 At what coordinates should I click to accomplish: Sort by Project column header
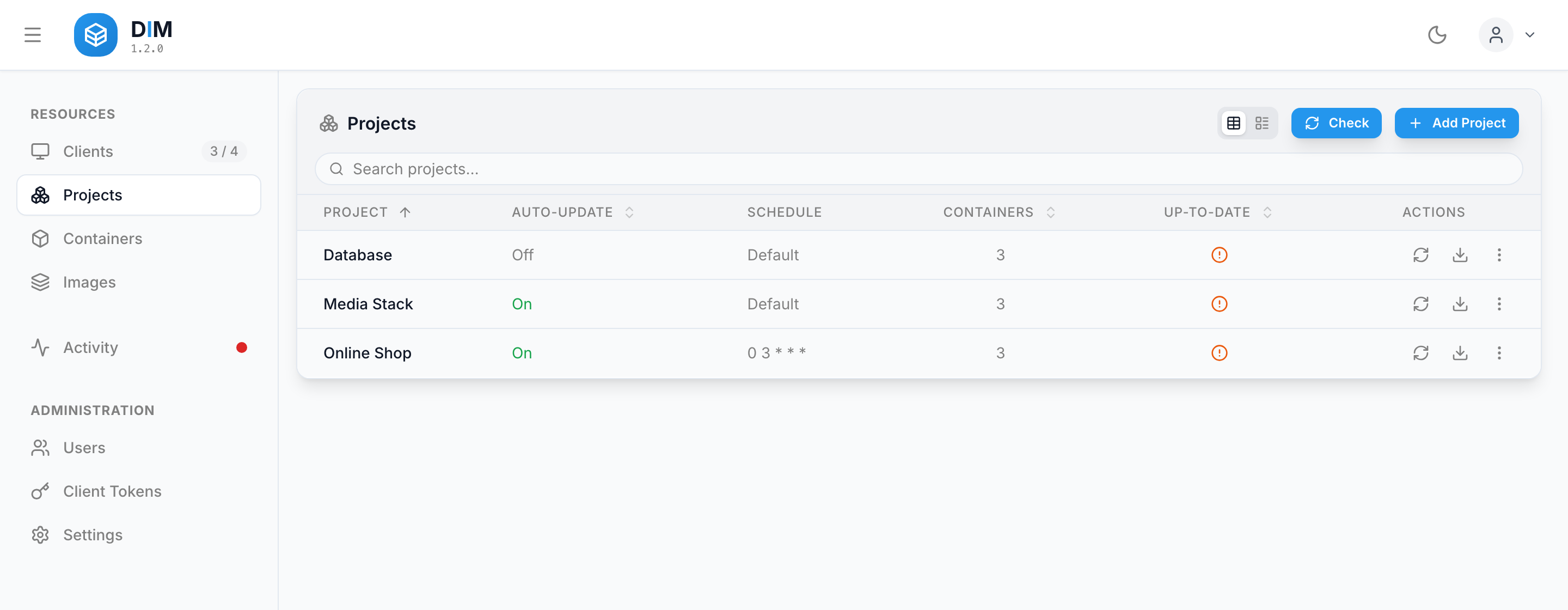367,212
